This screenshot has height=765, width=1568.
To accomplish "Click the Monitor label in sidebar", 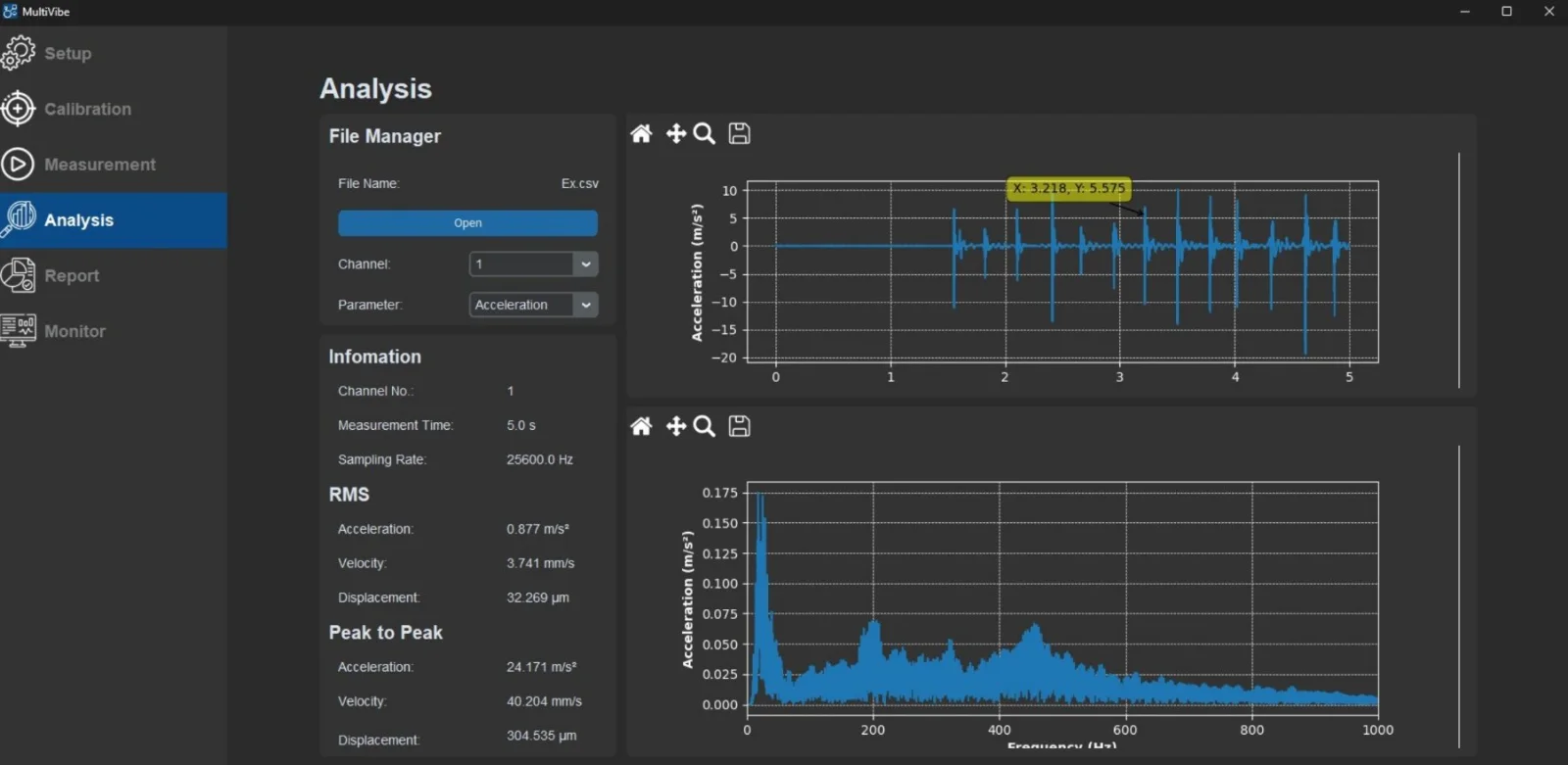I will coord(74,331).
